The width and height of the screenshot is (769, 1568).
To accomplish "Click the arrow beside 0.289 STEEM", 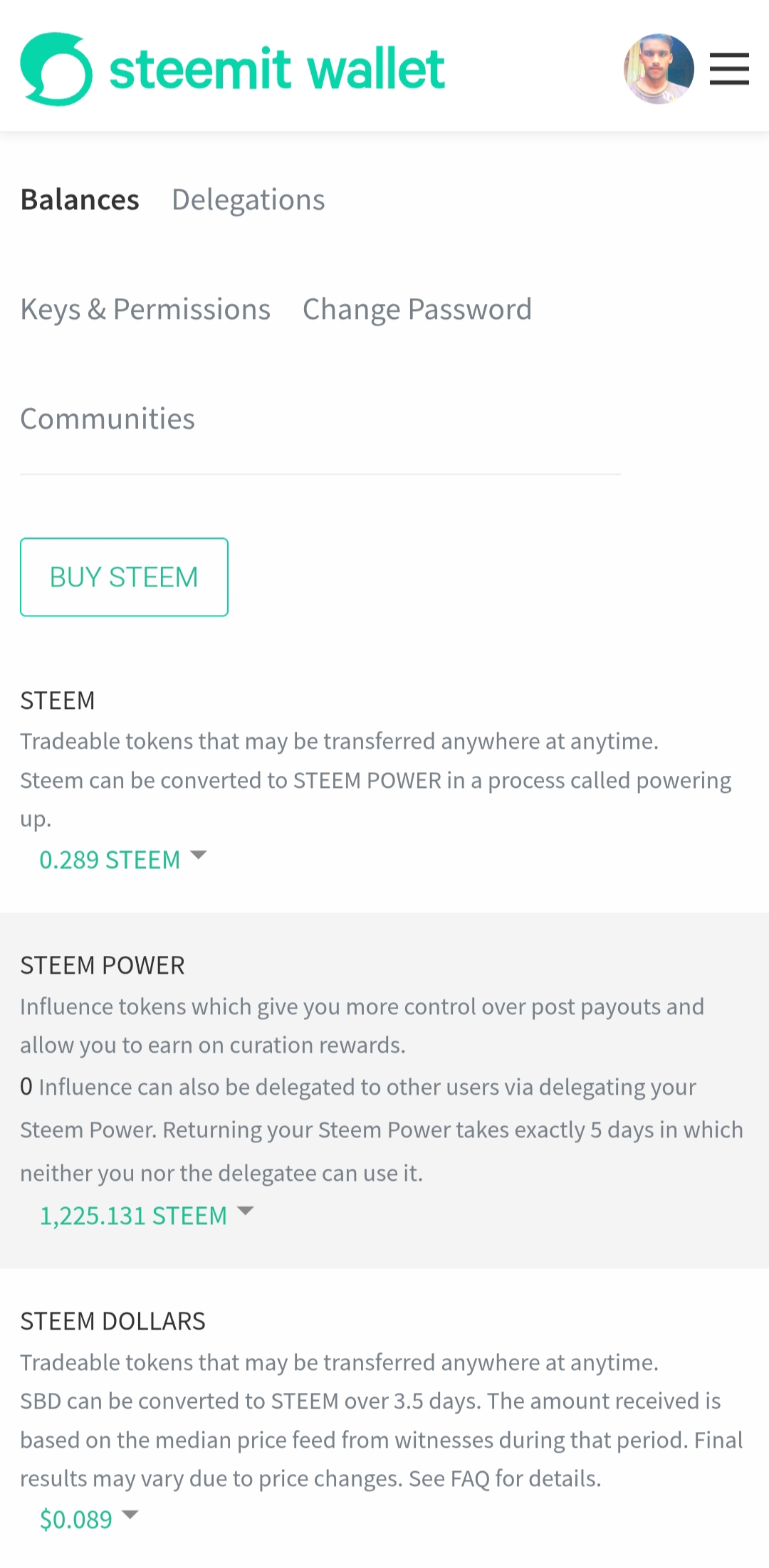I will point(199,855).
